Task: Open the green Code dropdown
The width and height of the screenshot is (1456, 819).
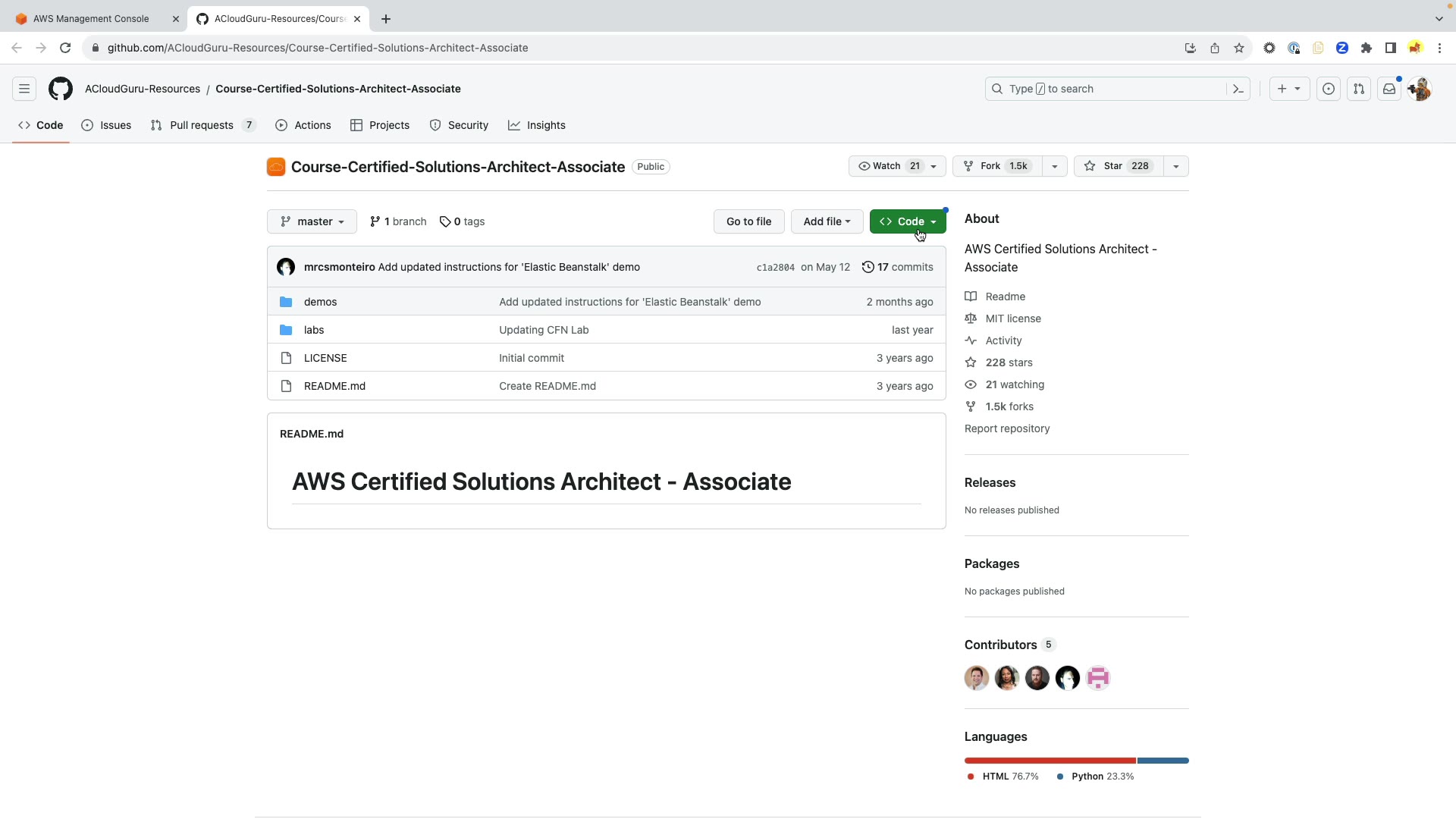Action: tap(908, 221)
